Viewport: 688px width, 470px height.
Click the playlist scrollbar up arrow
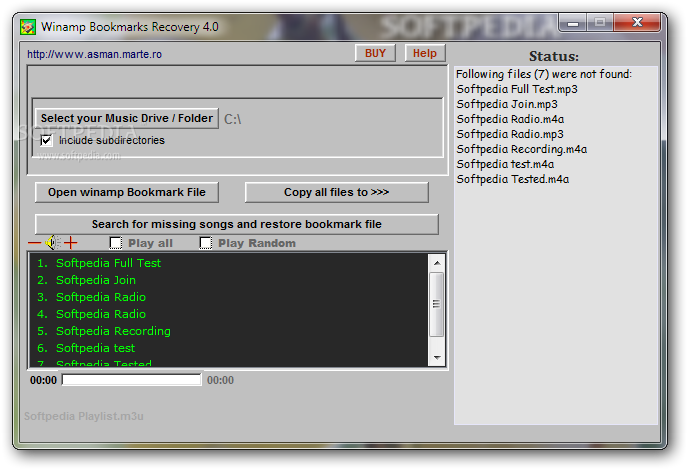pyautogui.click(x=437, y=263)
